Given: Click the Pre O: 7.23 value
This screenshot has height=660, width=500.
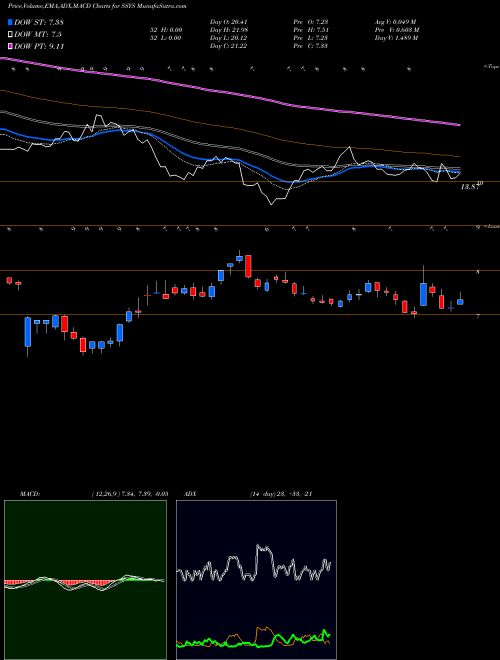Looking at the screenshot, I should pyautogui.click(x=313, y=22).
